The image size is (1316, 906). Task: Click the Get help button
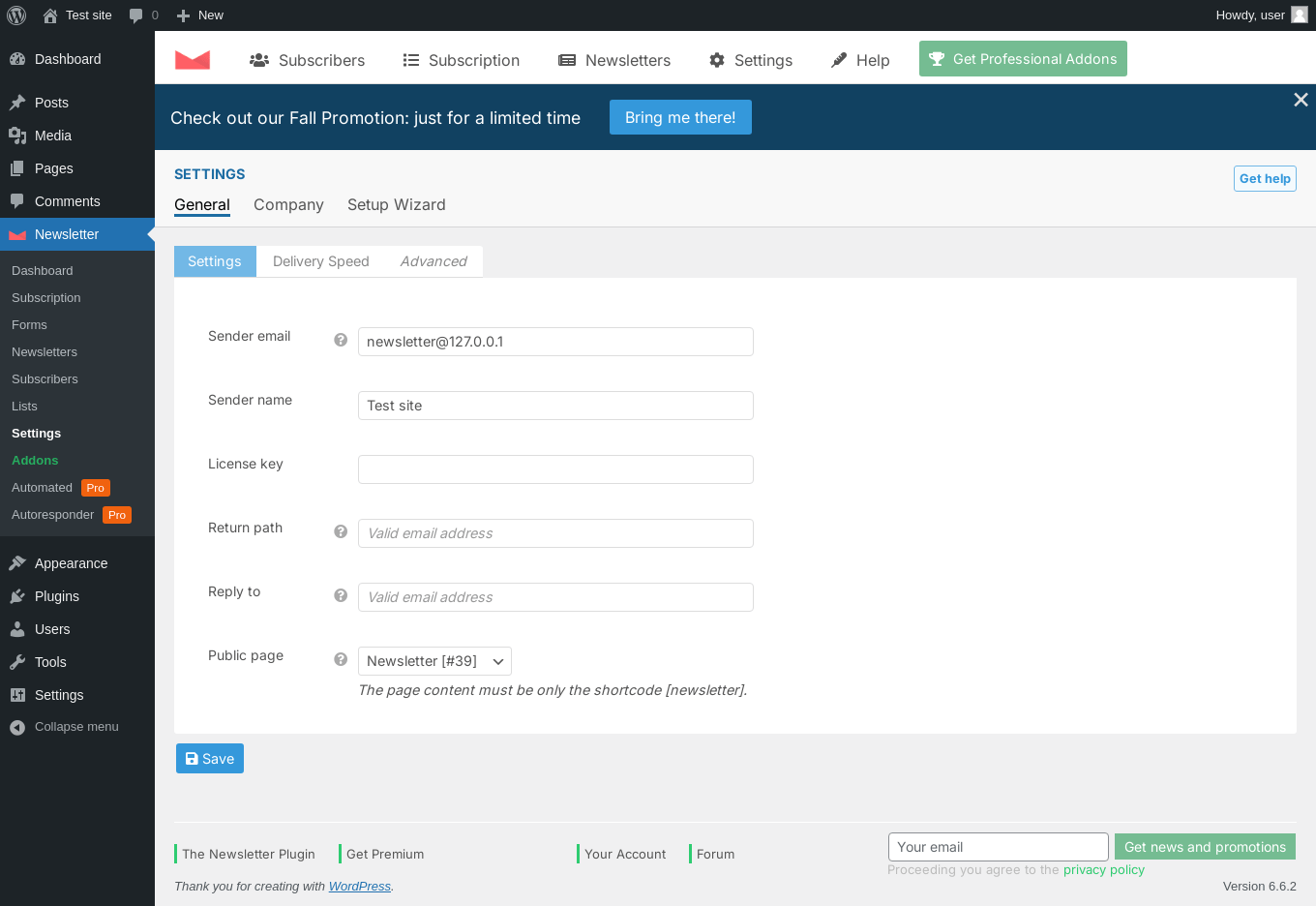point(1265,178)
